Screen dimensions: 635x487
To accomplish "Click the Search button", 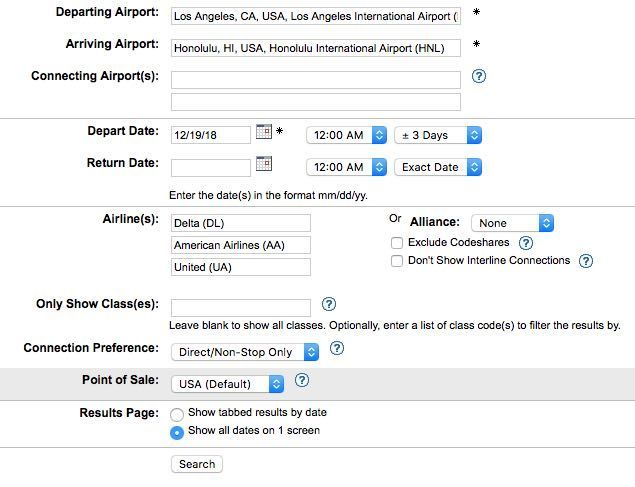I will tap(197, 464).
